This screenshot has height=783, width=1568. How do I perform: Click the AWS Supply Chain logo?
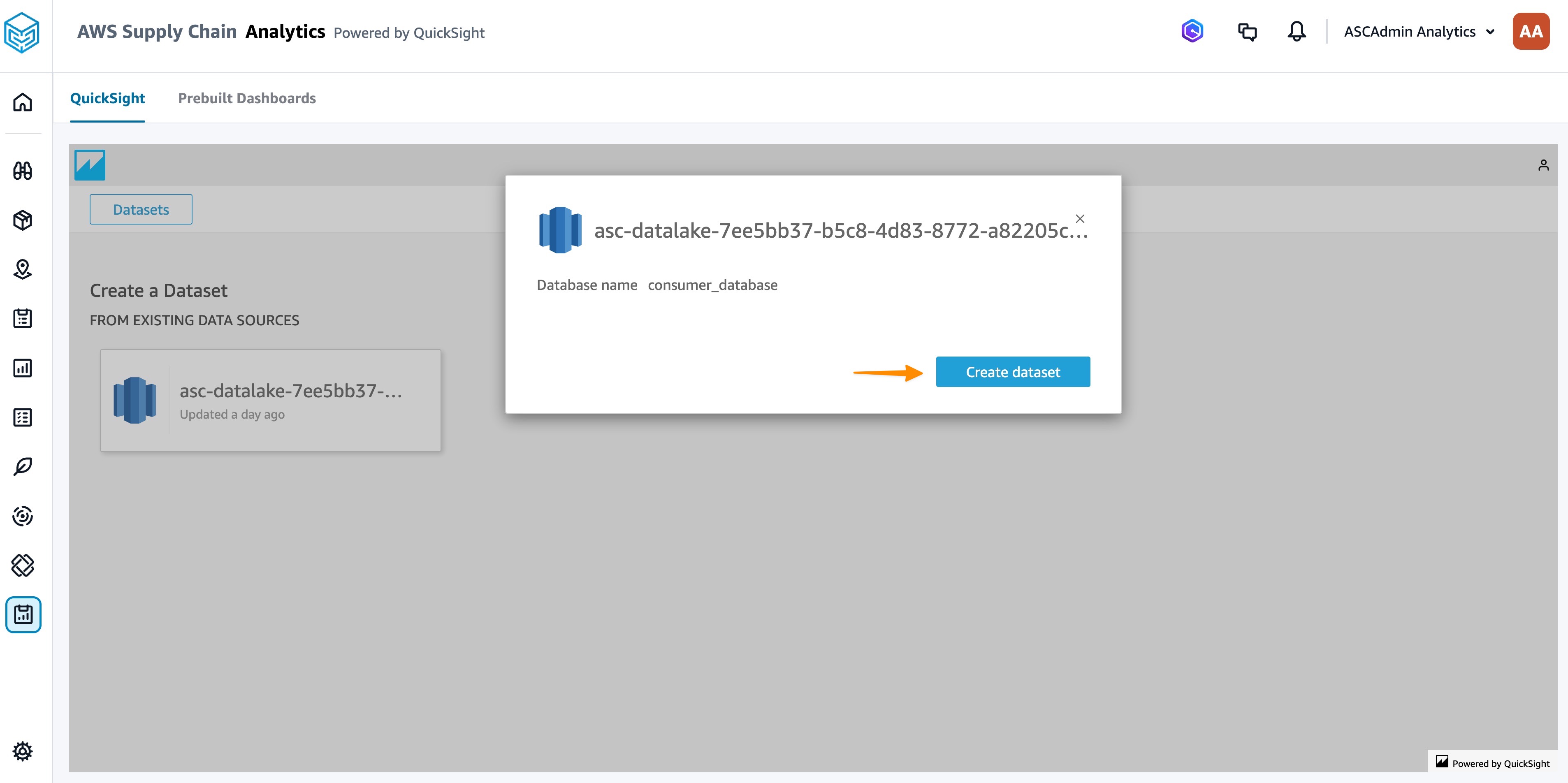22,33
